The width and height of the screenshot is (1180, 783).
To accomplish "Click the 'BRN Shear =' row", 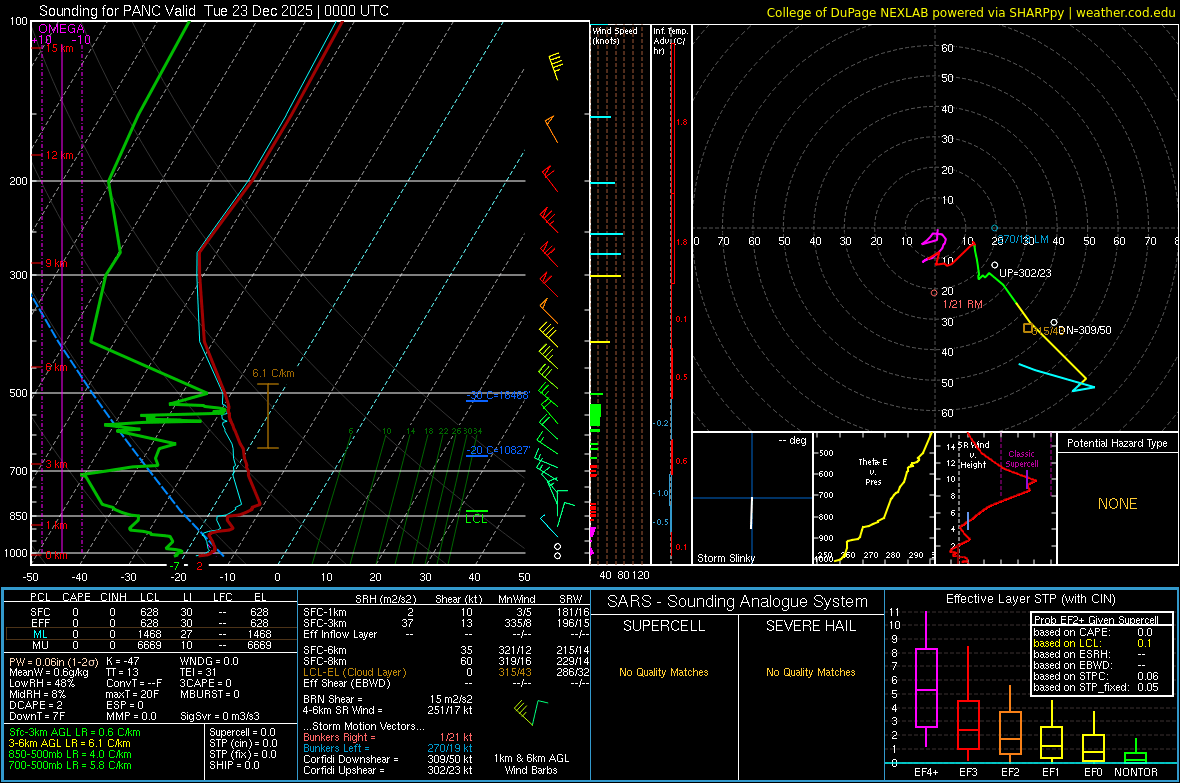I will (x=388, y=699).
